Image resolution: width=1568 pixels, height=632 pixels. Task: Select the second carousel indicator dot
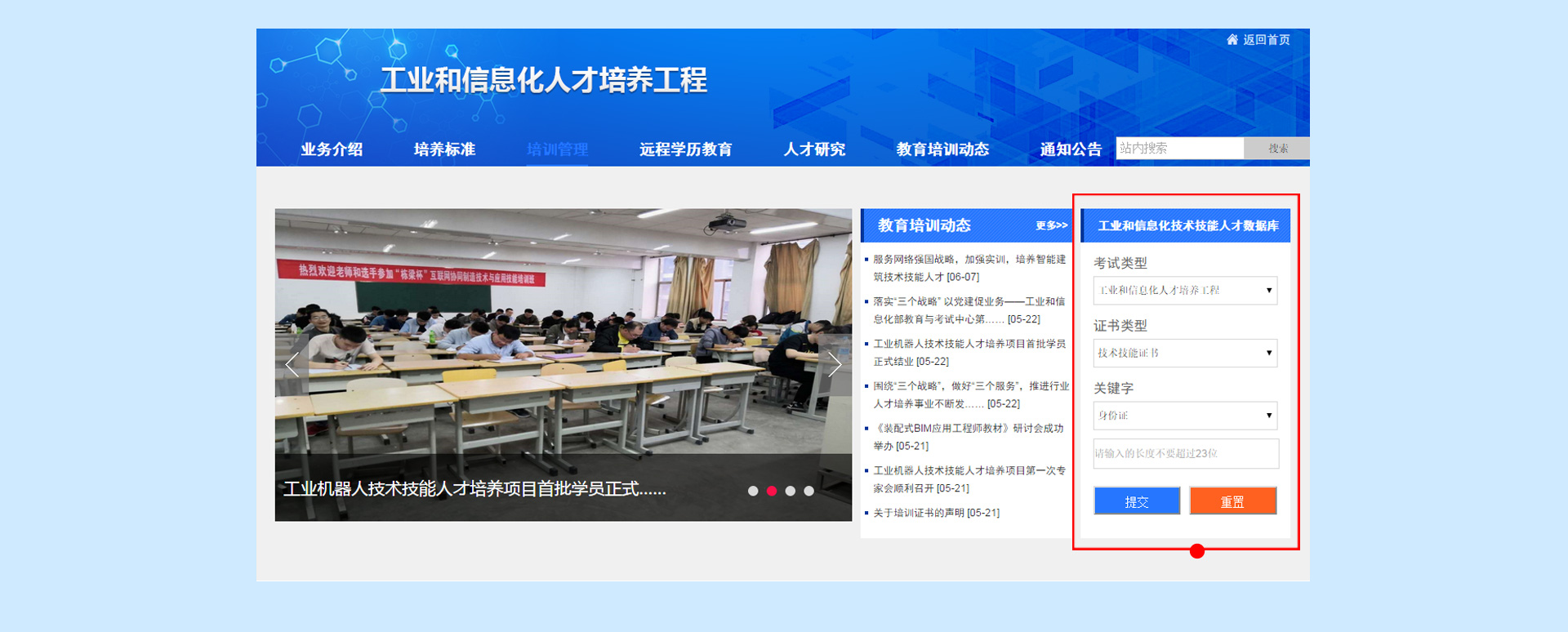pos(772,491)
